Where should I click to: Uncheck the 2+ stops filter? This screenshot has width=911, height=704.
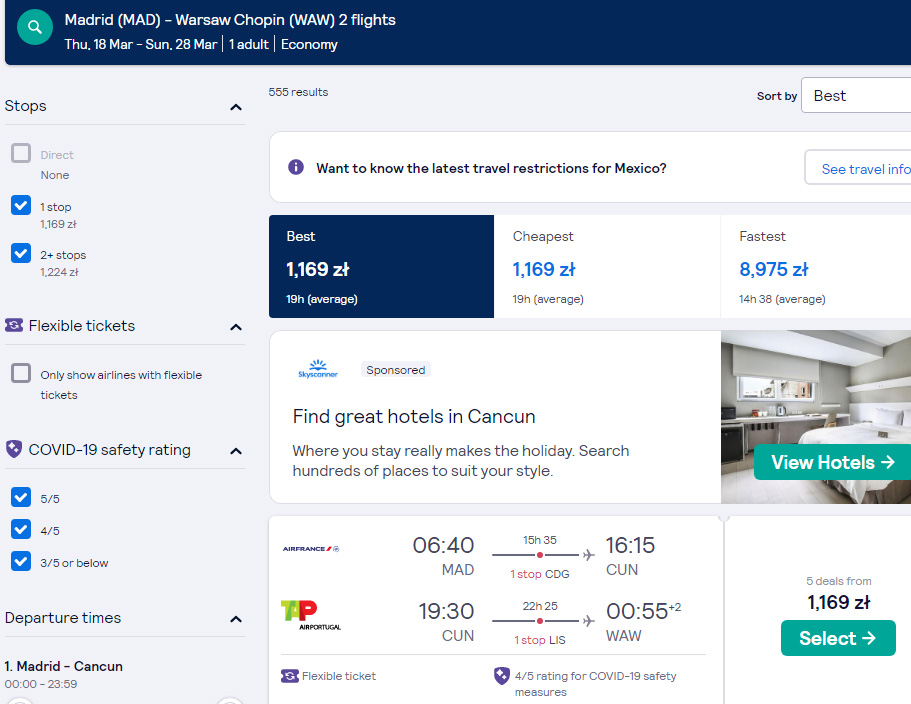pyautogui.click(x=21, y=253)
